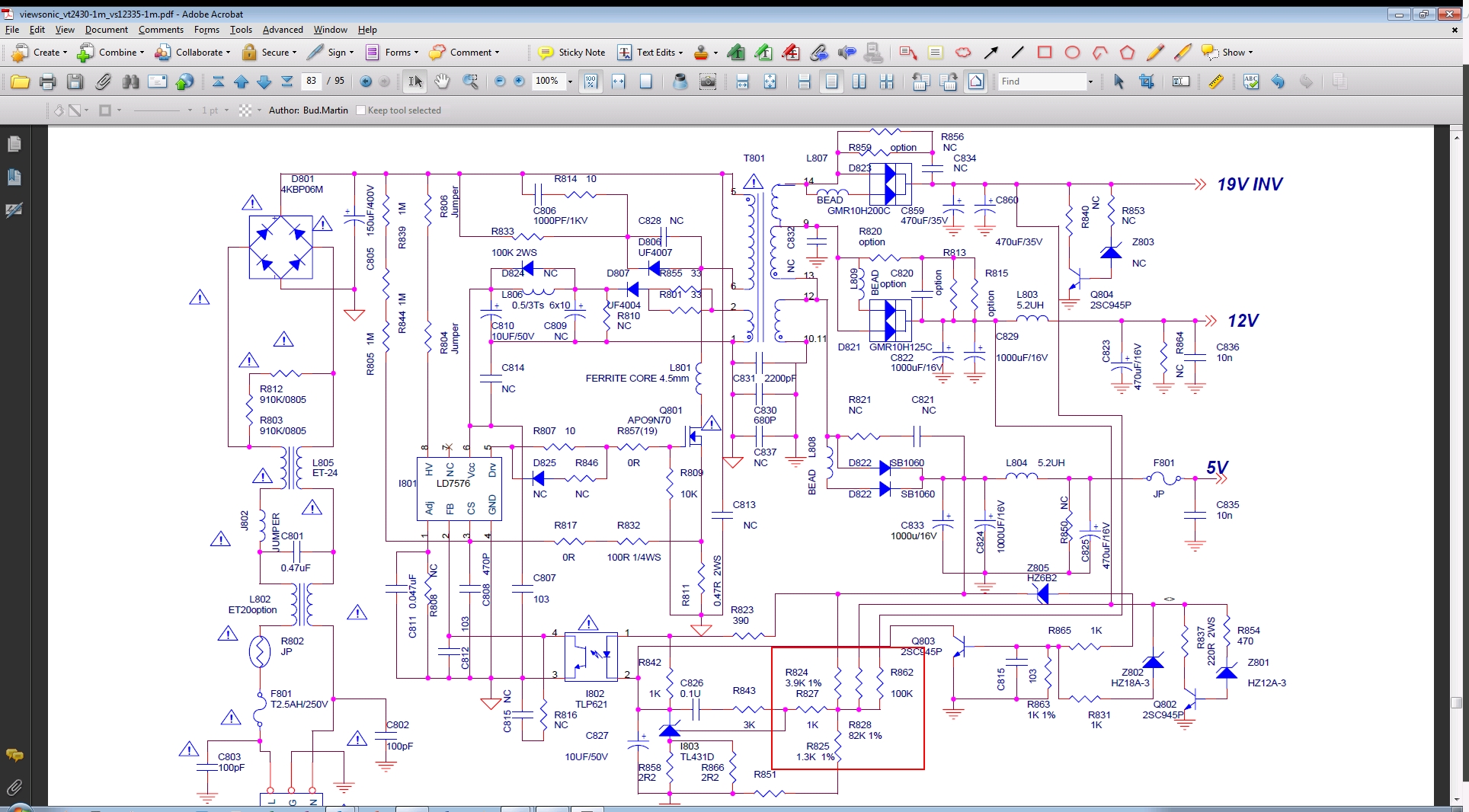
Task: Open the Pages panel in the sidebar
Action: click(x=14, y=144)
